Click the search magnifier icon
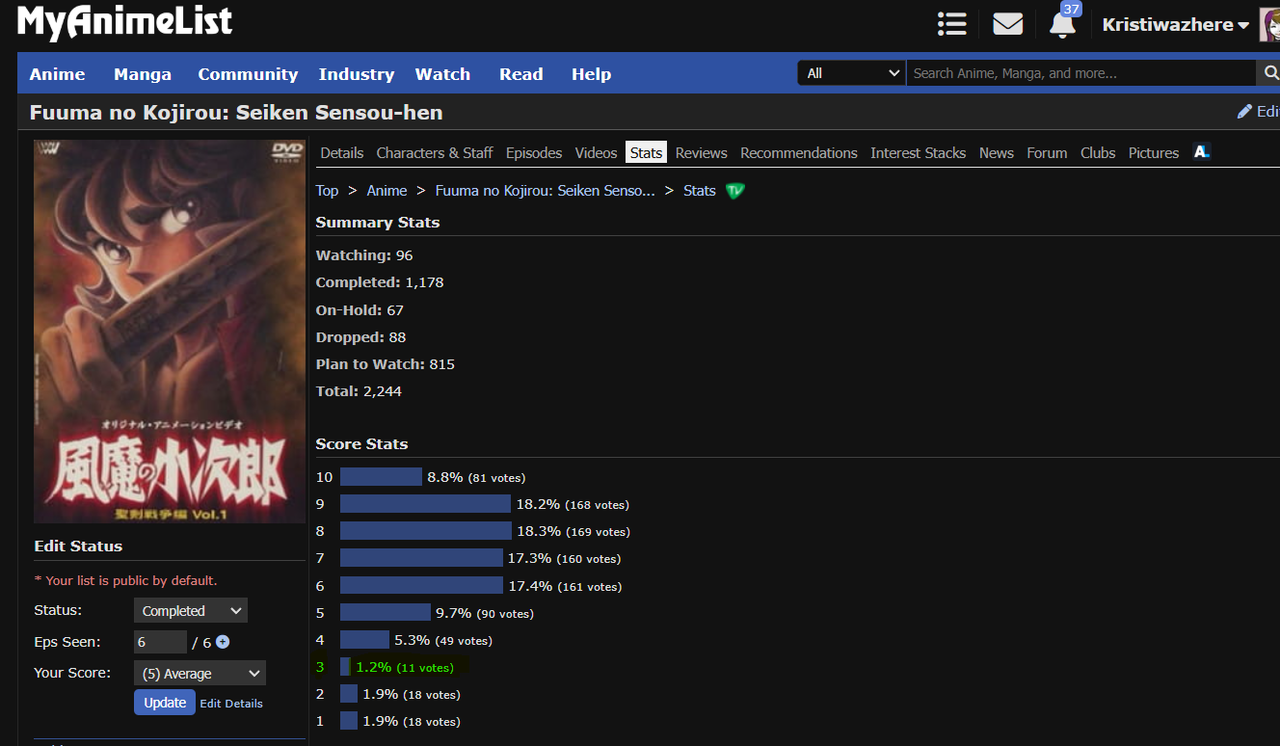The width and height of the screenshot is (1280, 746). [x=1271, y=73]
